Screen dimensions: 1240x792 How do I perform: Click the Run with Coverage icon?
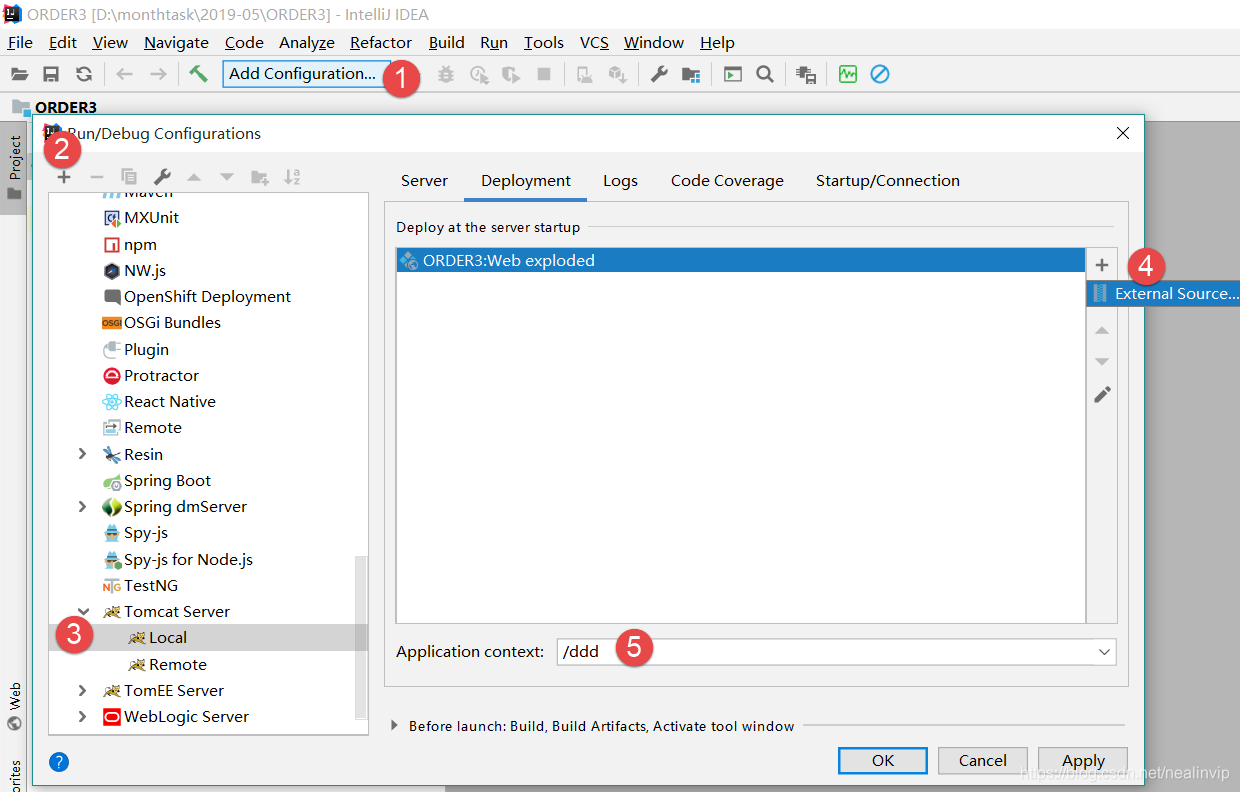point(511,74)
